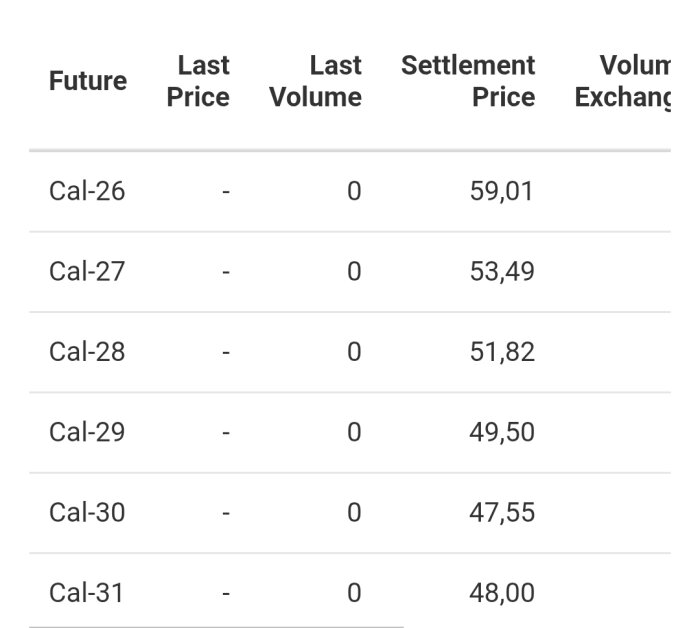Select the Settlement Price column header
Image resolution: width=700 pixels, height=628 pixels.
pos(468,81)
